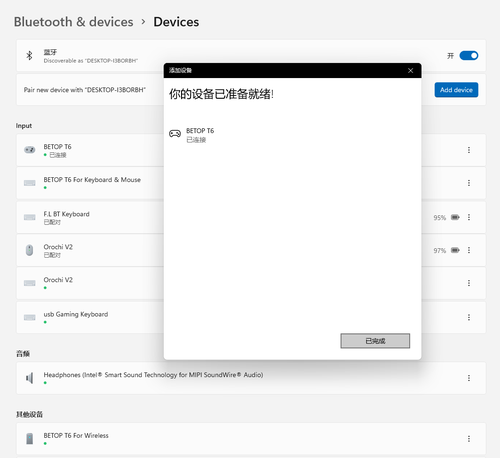Click the Add device button
The image size is (500, 458).
pyautogui.click(x=456, y=90)
